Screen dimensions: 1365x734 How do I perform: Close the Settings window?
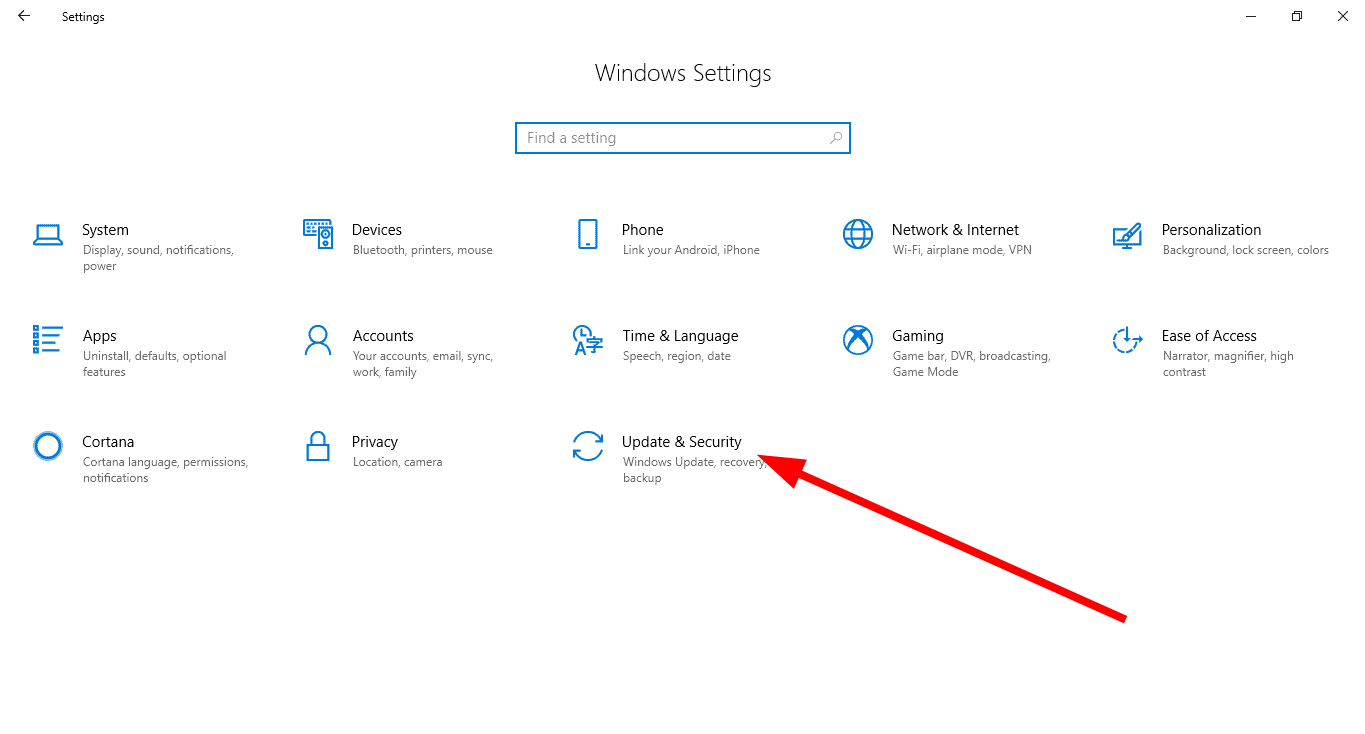[1343, 16]
